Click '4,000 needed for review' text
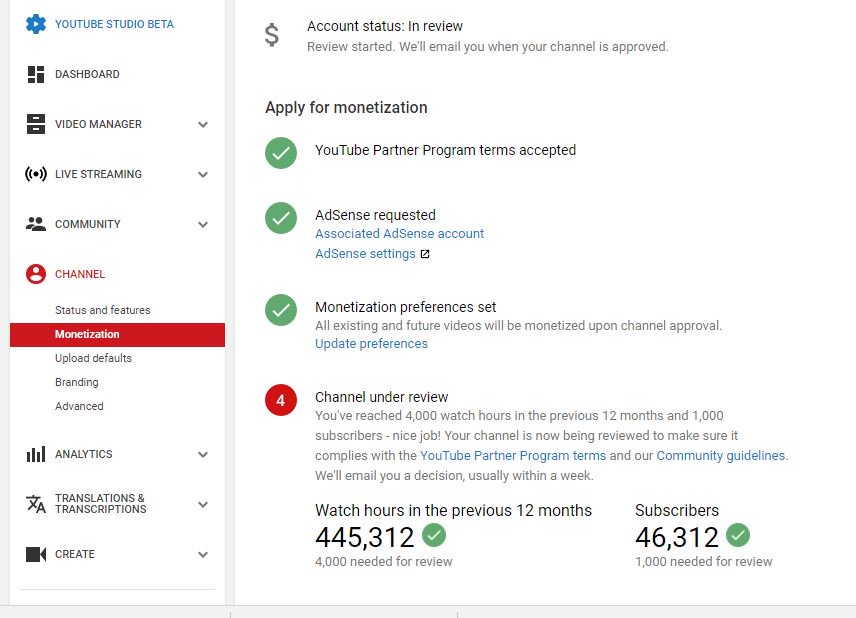The width and height of the screenshot is (856, 618). coord(384,562)
